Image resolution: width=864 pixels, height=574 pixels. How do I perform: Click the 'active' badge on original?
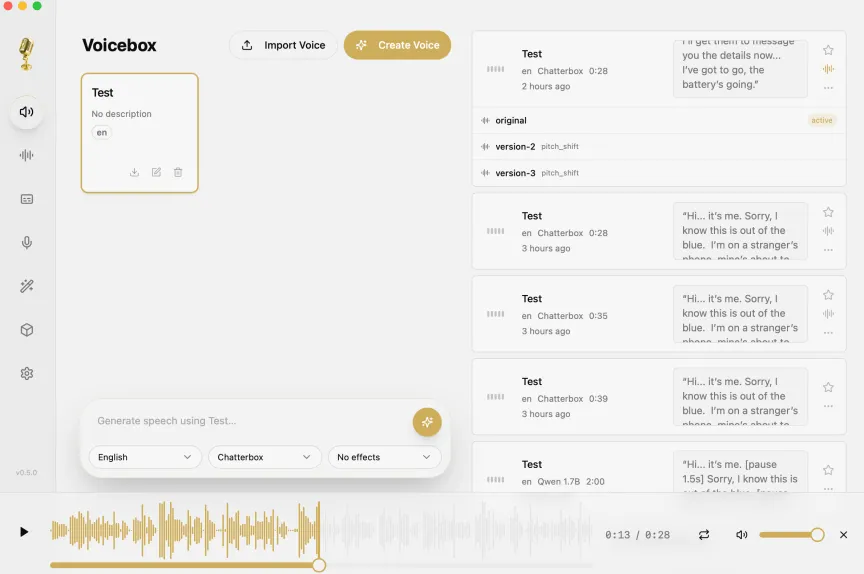(x=822, y=120)
